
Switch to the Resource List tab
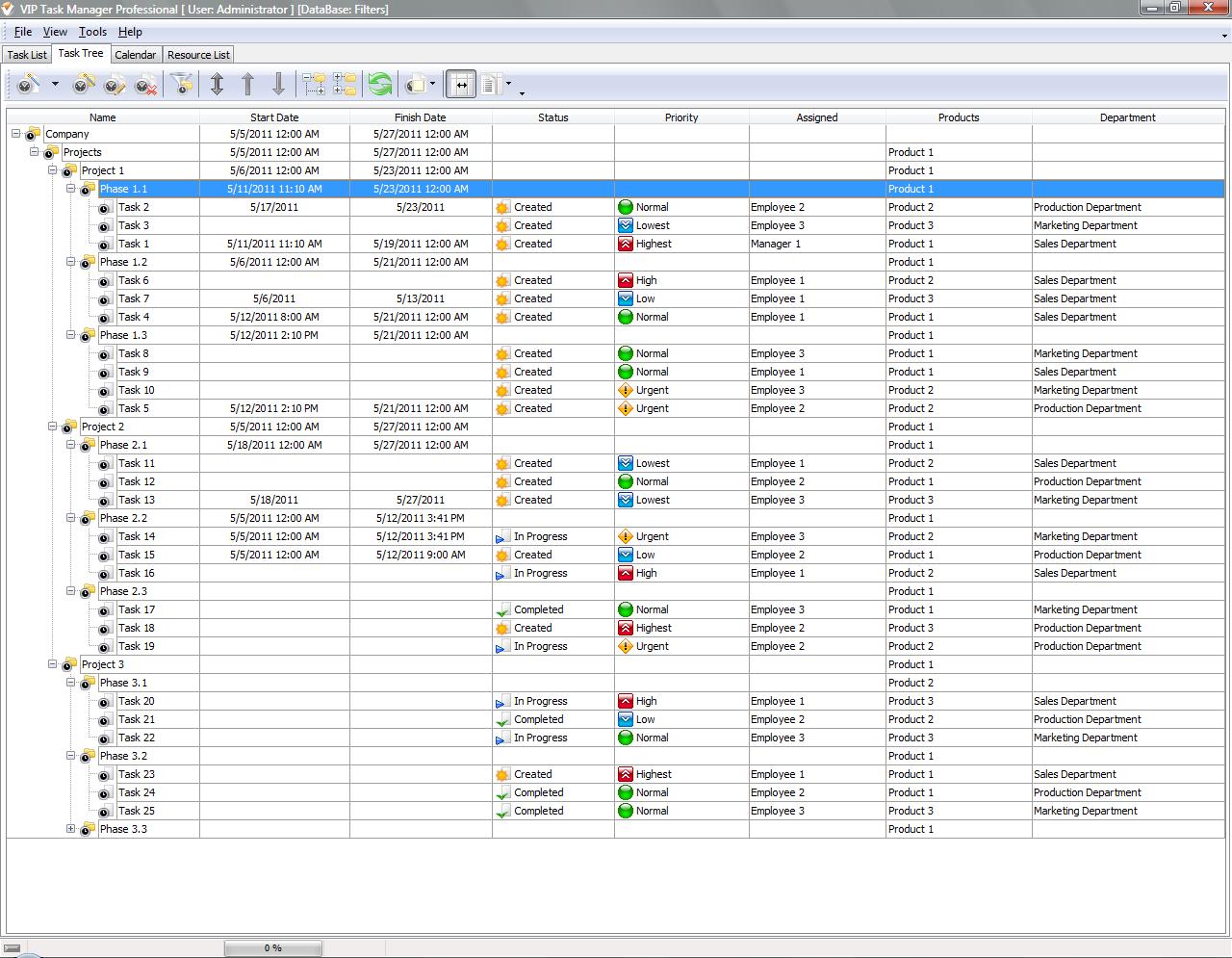coord(198,55)
